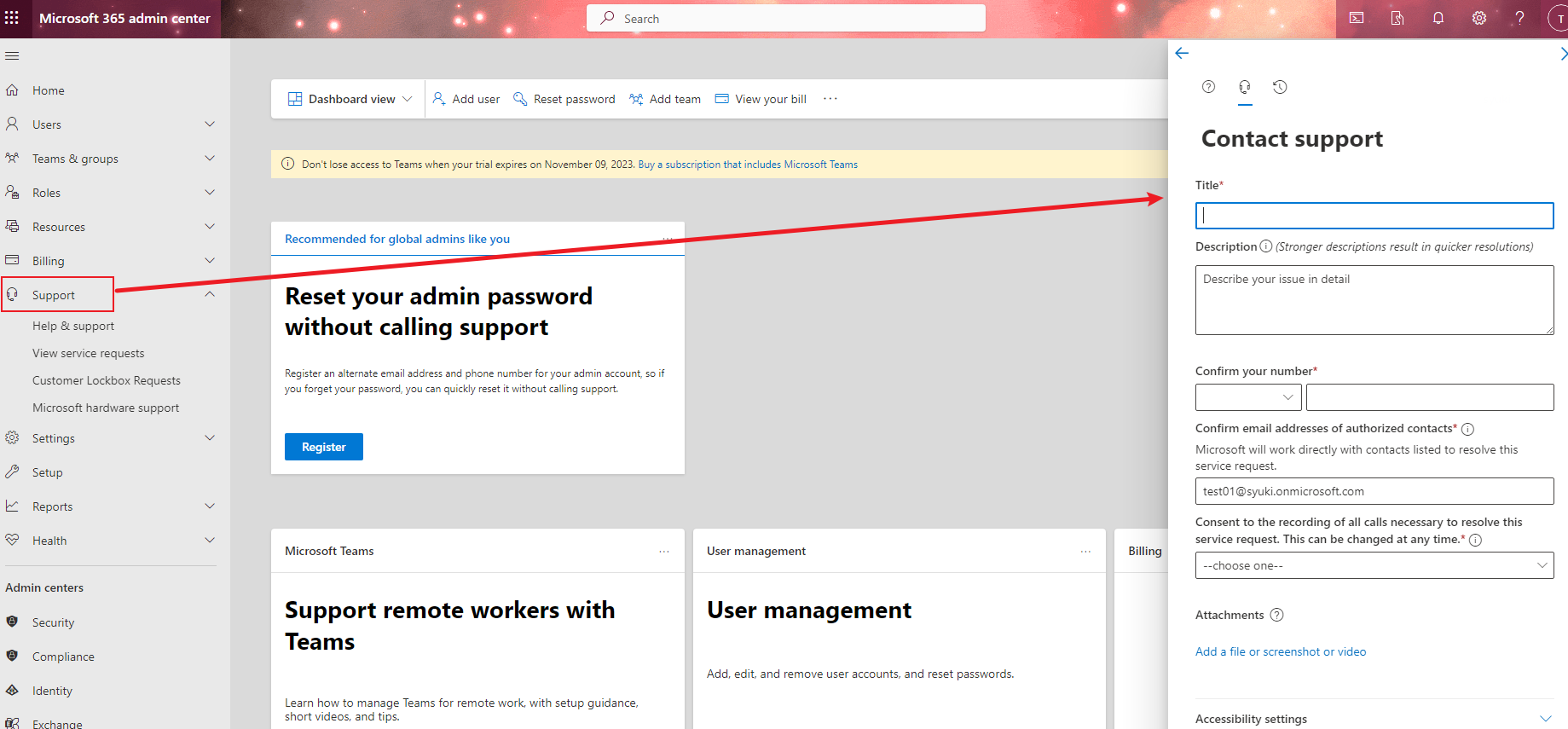Viewport: 1568px width, 729px height.
Task: Click the Search box
Action: (x=786, y=18)
